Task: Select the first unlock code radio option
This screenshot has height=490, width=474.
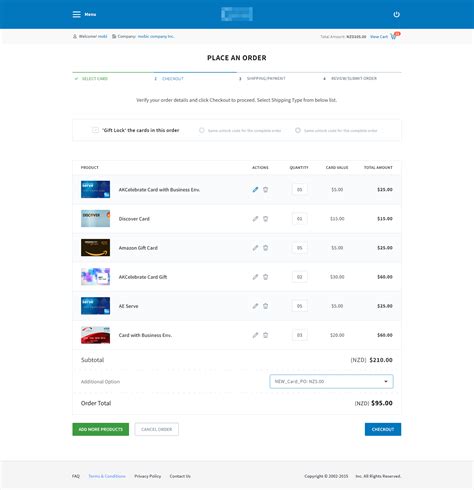Action: (202, 130)
